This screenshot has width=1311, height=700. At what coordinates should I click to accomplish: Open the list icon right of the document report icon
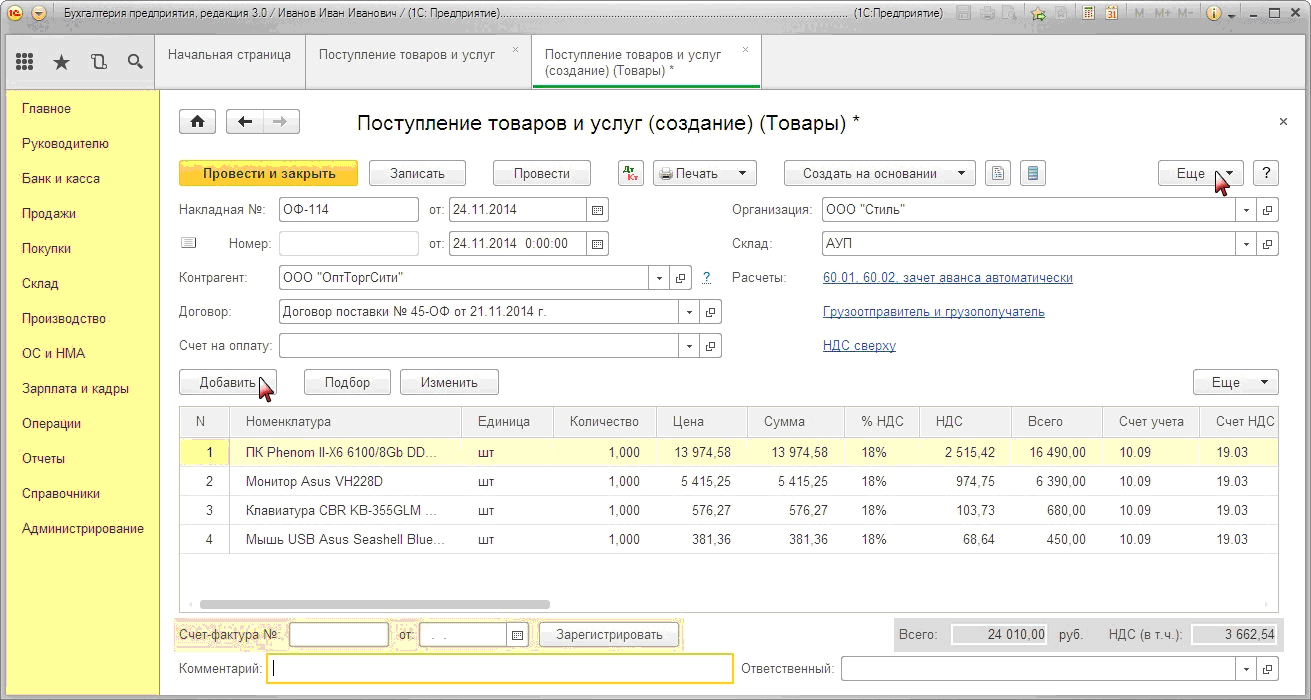[x=1034, y=173]
